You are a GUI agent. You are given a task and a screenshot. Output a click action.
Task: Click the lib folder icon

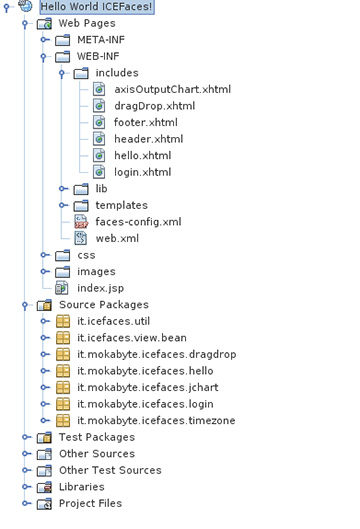tap(81, 189)
